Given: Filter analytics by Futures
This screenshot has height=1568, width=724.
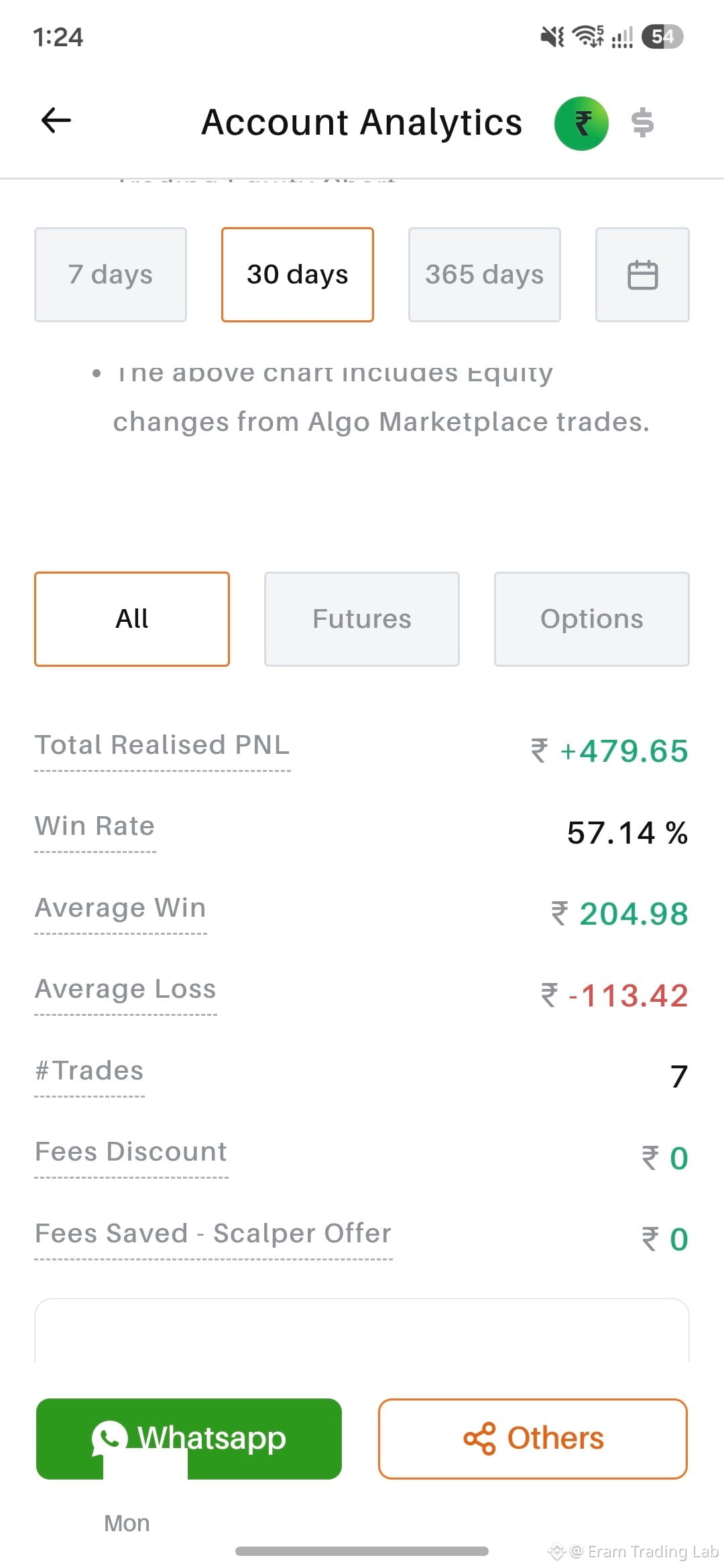Looking at the screenshot, I should coord(362,618).
